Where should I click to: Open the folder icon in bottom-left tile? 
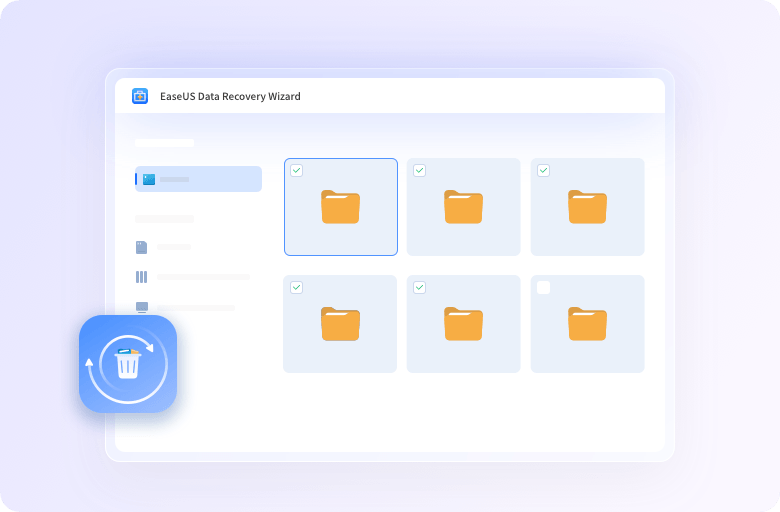[340, 323]
